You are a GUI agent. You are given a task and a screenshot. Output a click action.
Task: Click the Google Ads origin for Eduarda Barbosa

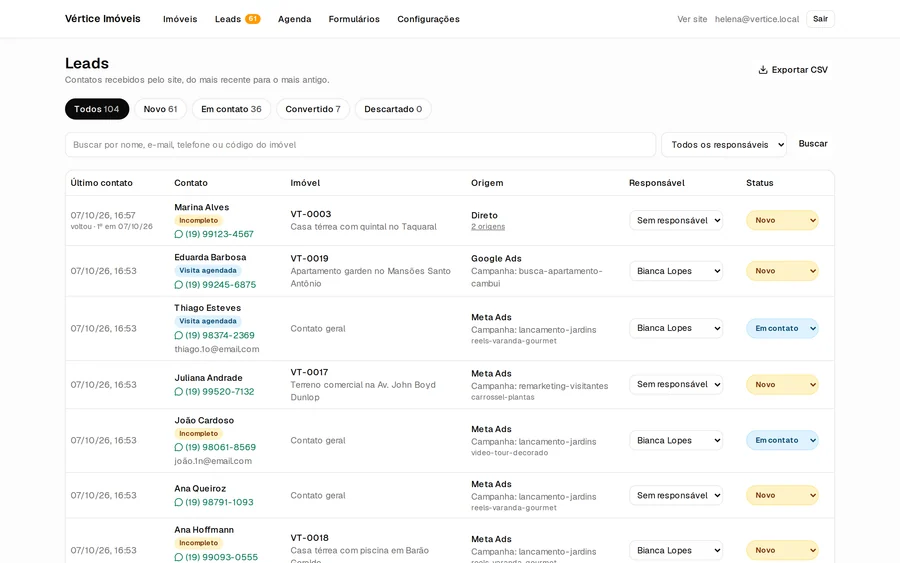496,259
